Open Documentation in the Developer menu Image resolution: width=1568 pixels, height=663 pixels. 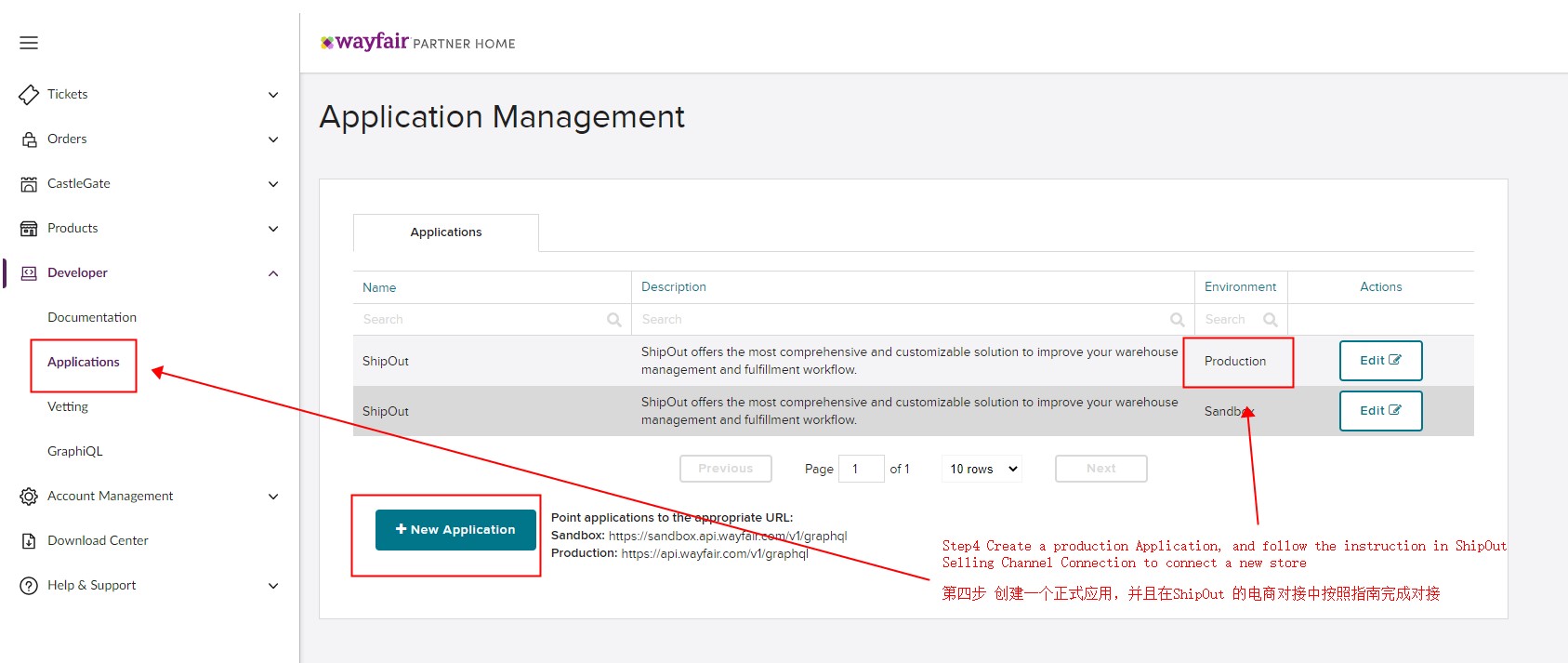(x=92, y=317)
